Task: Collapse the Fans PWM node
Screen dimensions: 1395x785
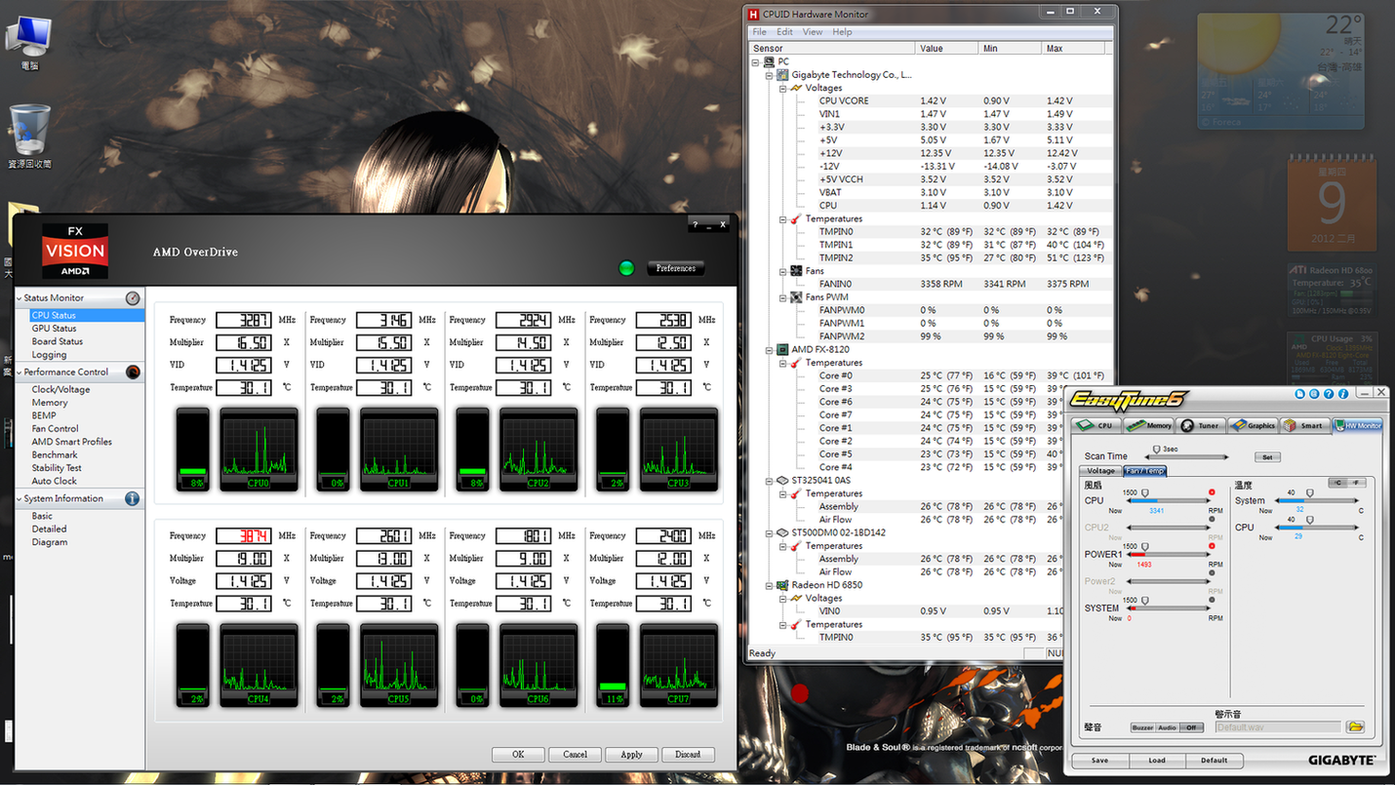Action: tap(783, 297)
